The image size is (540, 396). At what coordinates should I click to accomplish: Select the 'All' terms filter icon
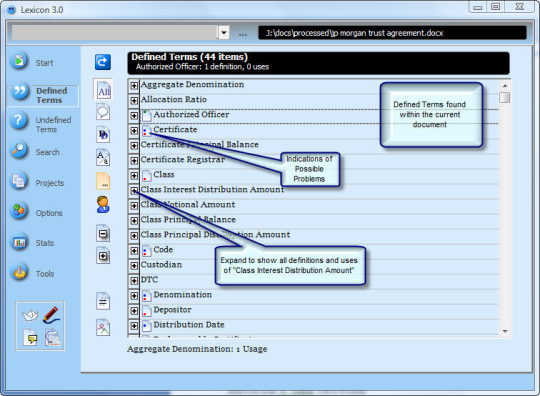coord(103,90)
